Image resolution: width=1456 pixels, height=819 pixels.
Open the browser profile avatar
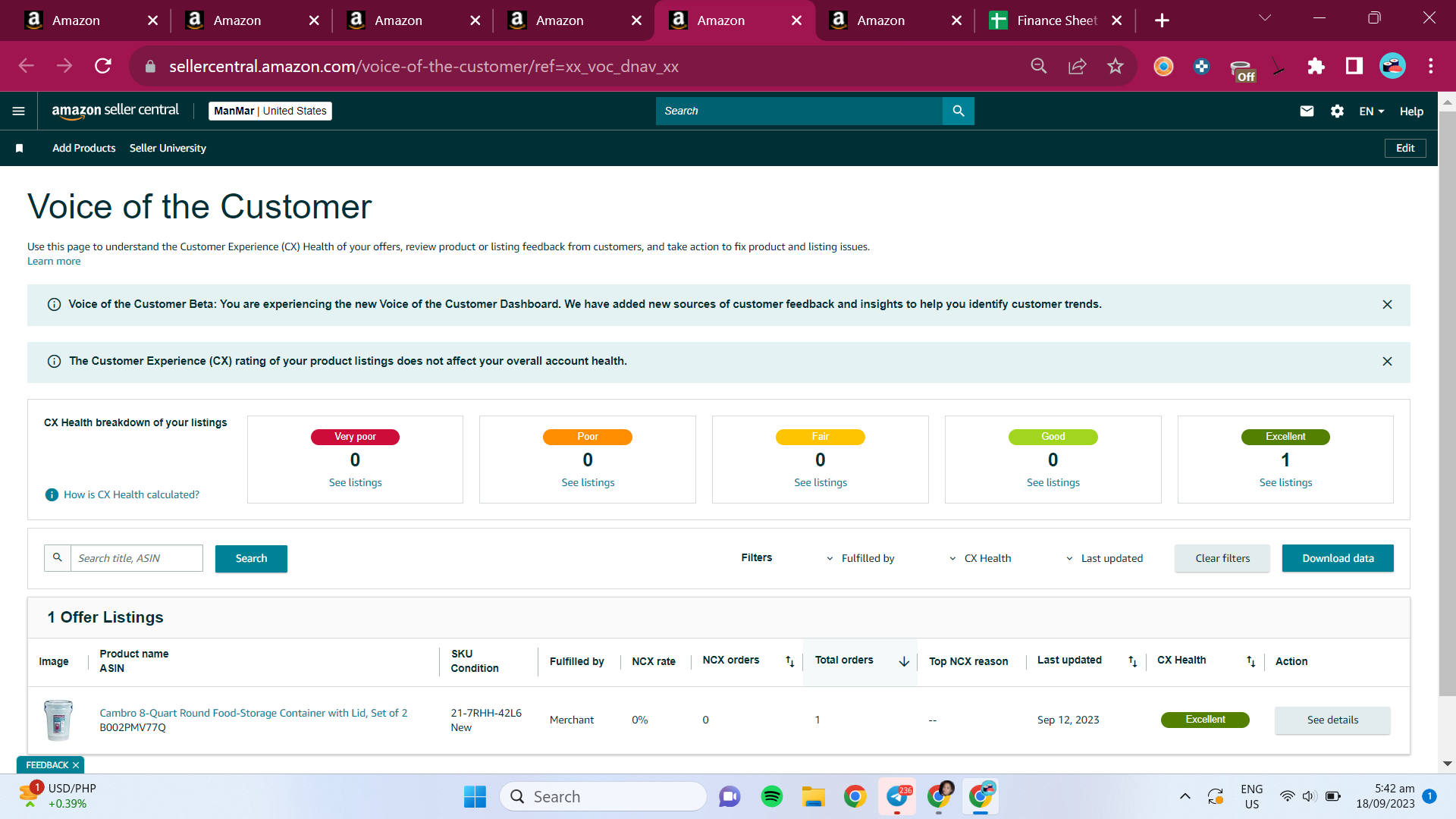tap(1392, 67)
